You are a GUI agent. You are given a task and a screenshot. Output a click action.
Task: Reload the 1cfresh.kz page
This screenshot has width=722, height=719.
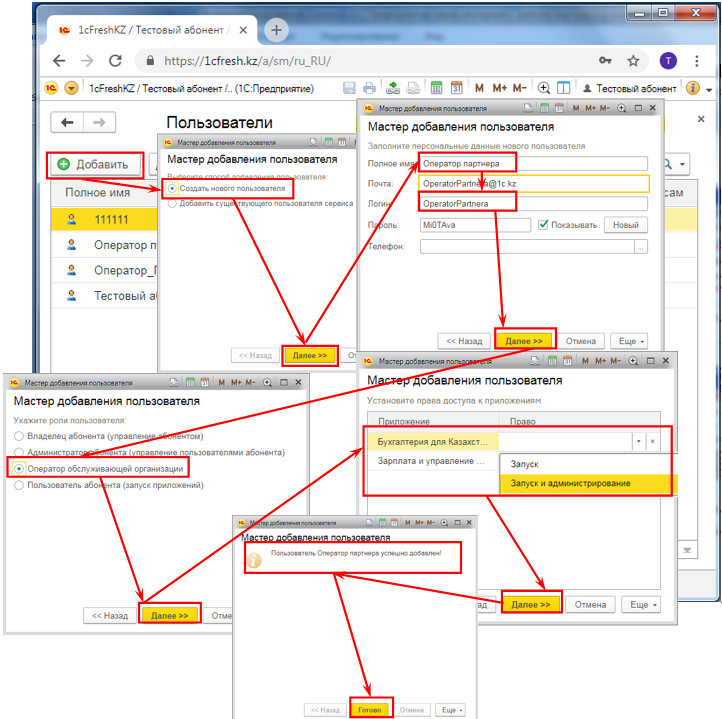[x=115, y=61]
